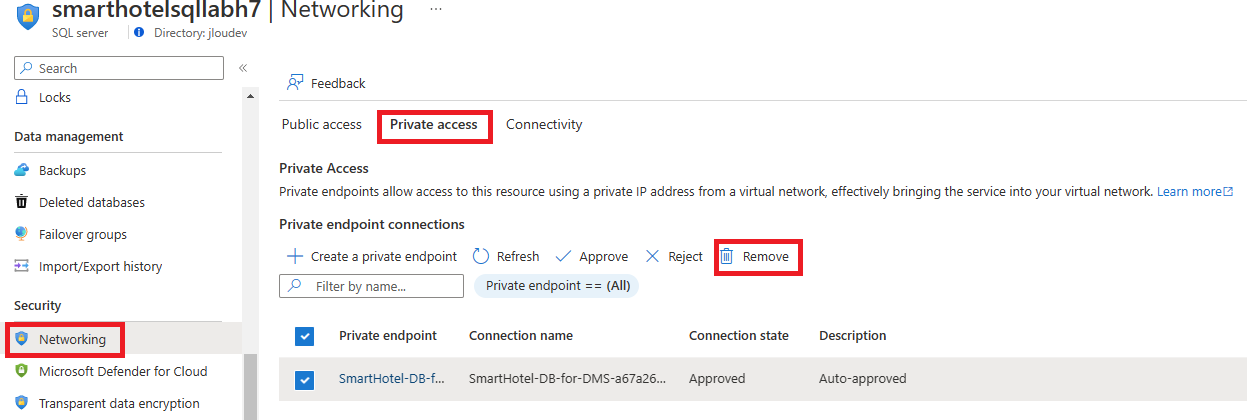1247x420 pixels.
Task: Click the Feedback button
Action: pyautogui.click(x=326, y=83)
